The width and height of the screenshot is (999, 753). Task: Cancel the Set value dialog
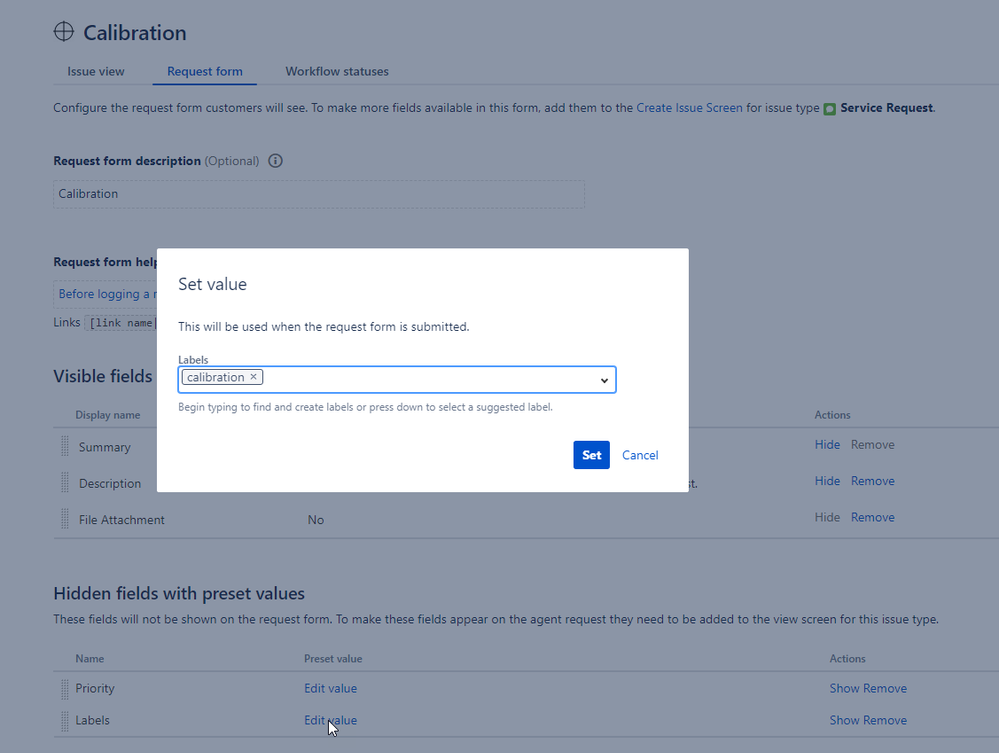pos(640,455)
